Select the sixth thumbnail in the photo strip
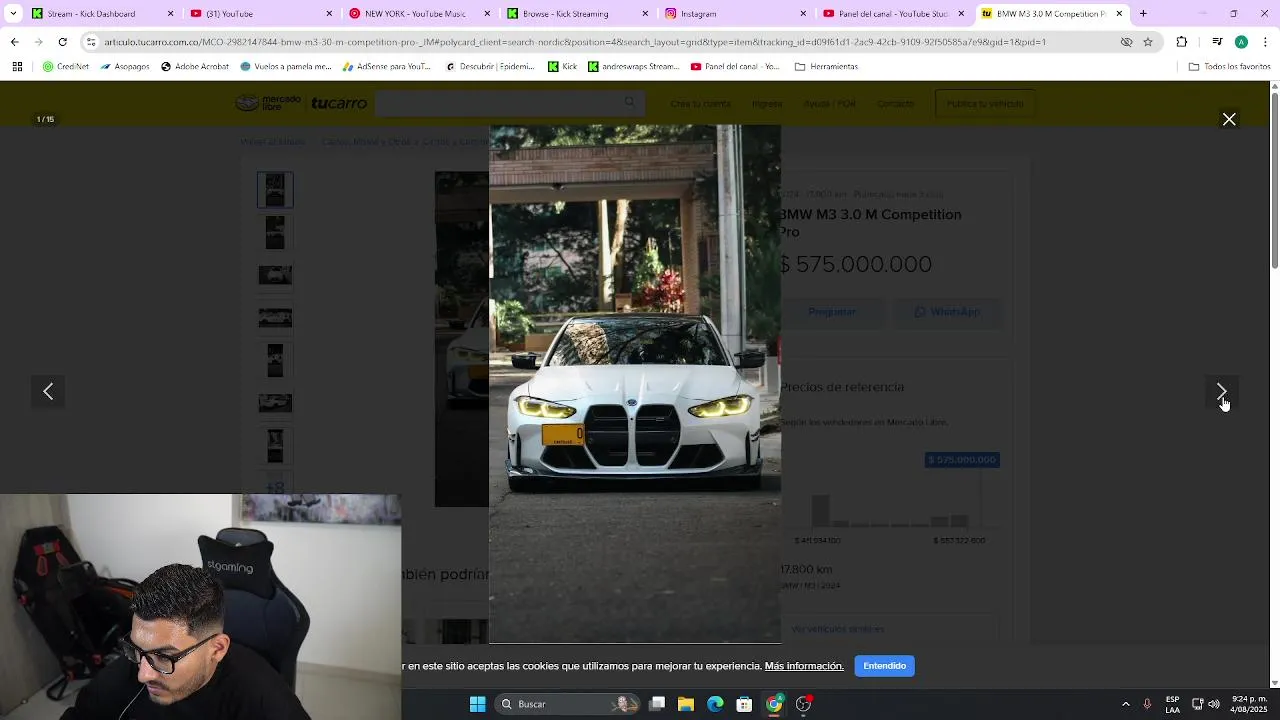Screen dimensions: 1280x720 pyautogui.click(x=275, y=403)
